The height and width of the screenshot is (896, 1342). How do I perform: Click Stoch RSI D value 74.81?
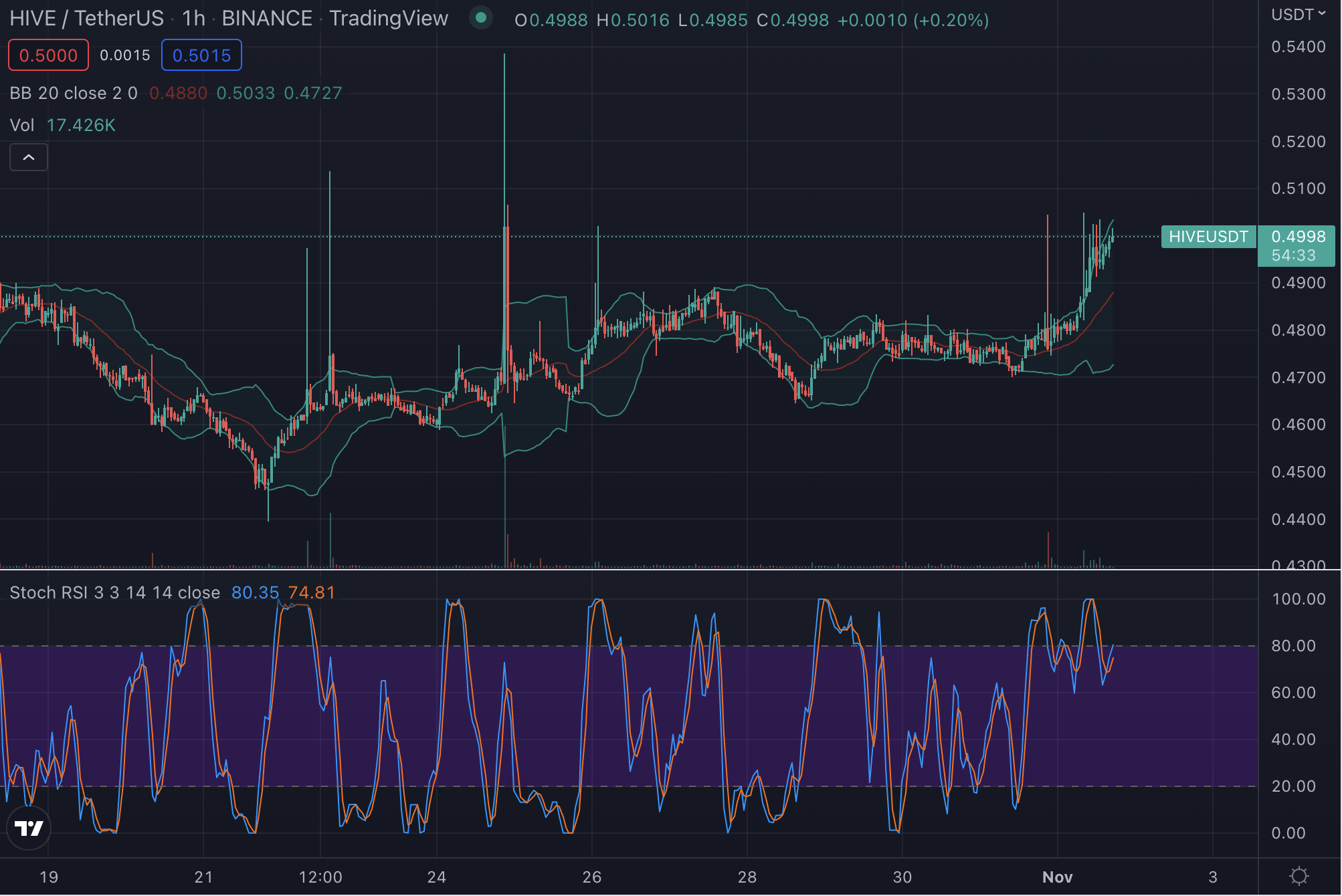311,592
